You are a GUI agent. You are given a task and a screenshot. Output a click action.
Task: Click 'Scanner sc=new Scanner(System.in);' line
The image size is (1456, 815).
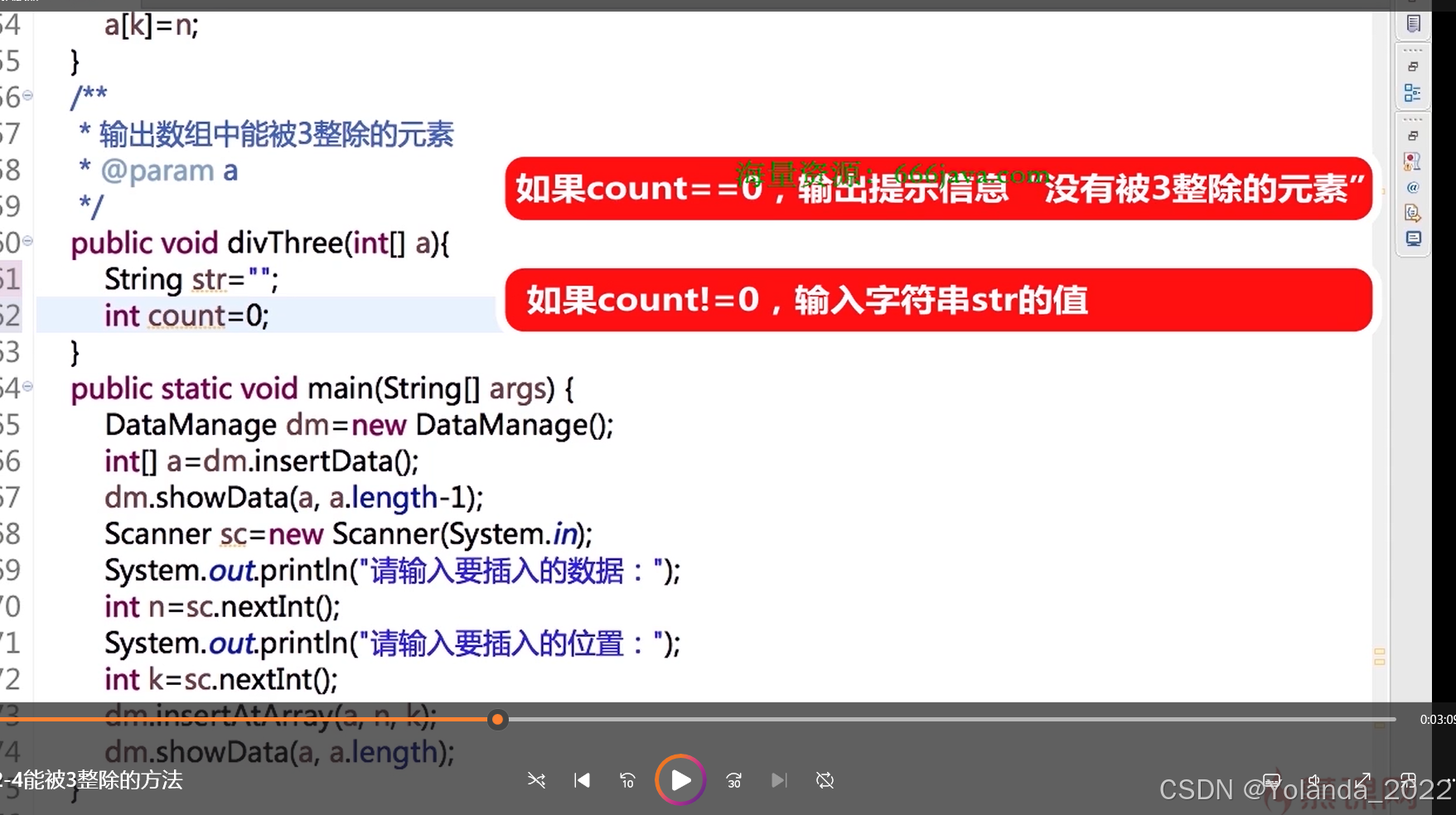pos(349,534)
